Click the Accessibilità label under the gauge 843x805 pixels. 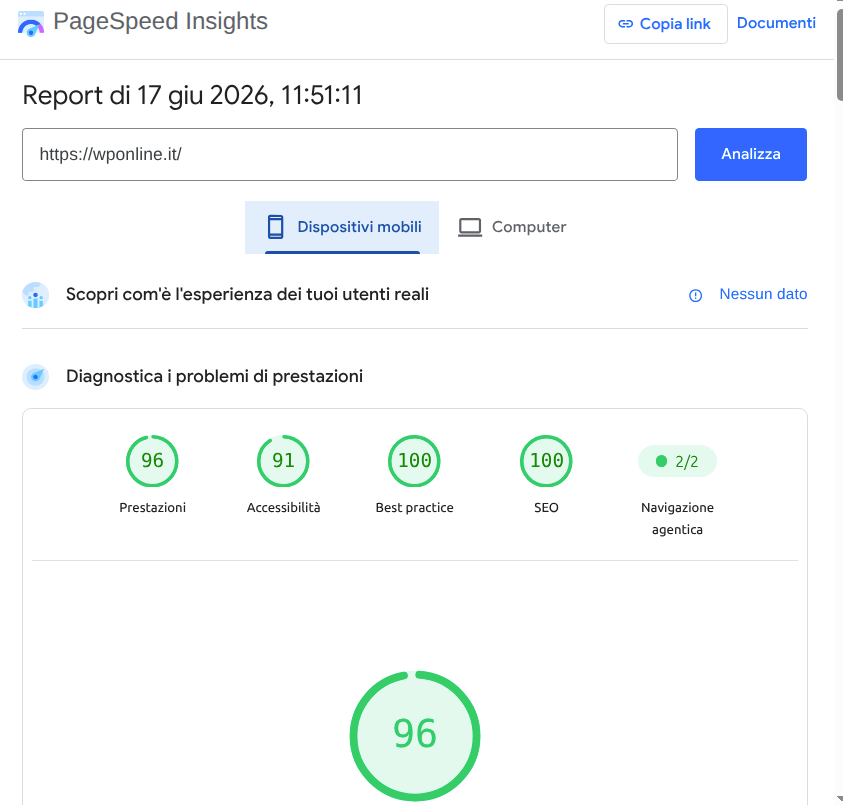point(283,508)
